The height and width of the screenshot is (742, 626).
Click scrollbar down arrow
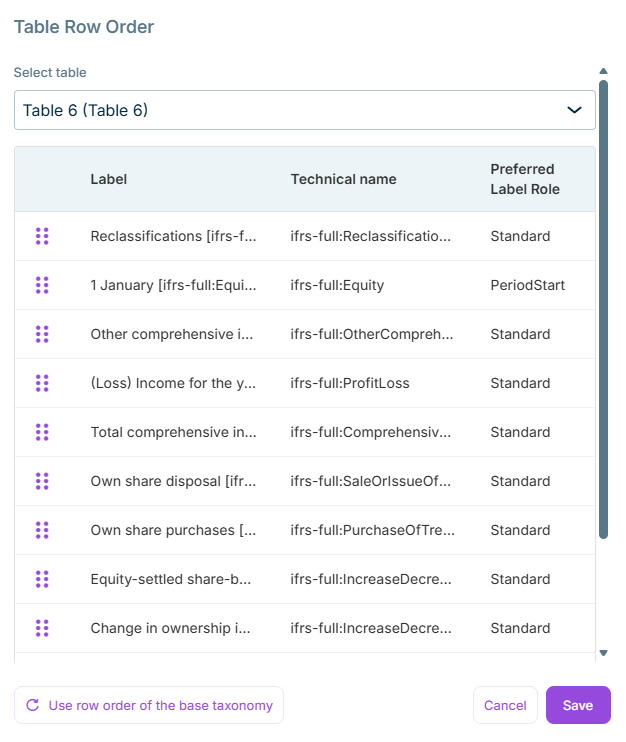(x=603, y=653)
